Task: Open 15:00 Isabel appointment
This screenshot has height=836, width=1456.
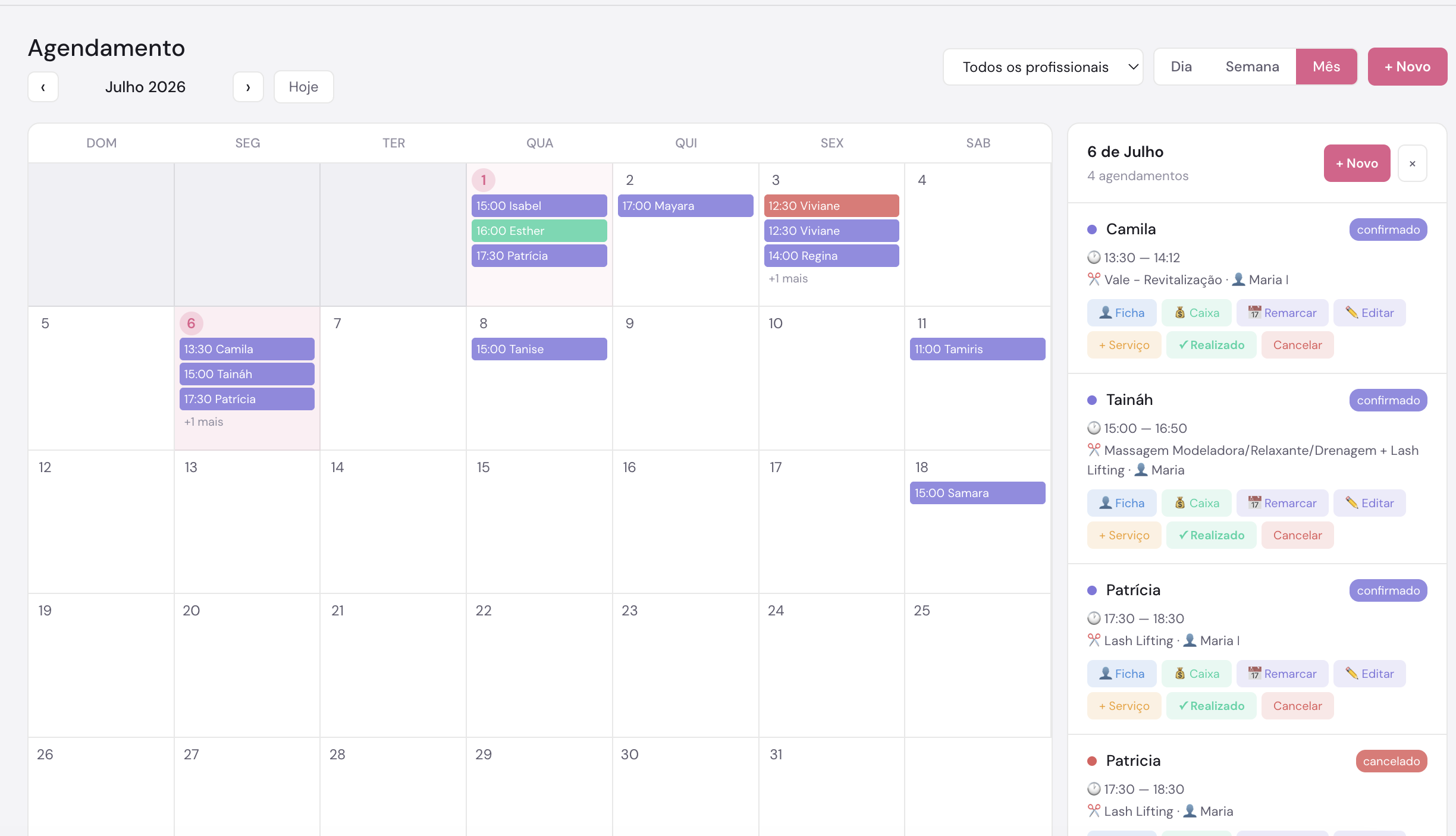Action: click(539, 206)
